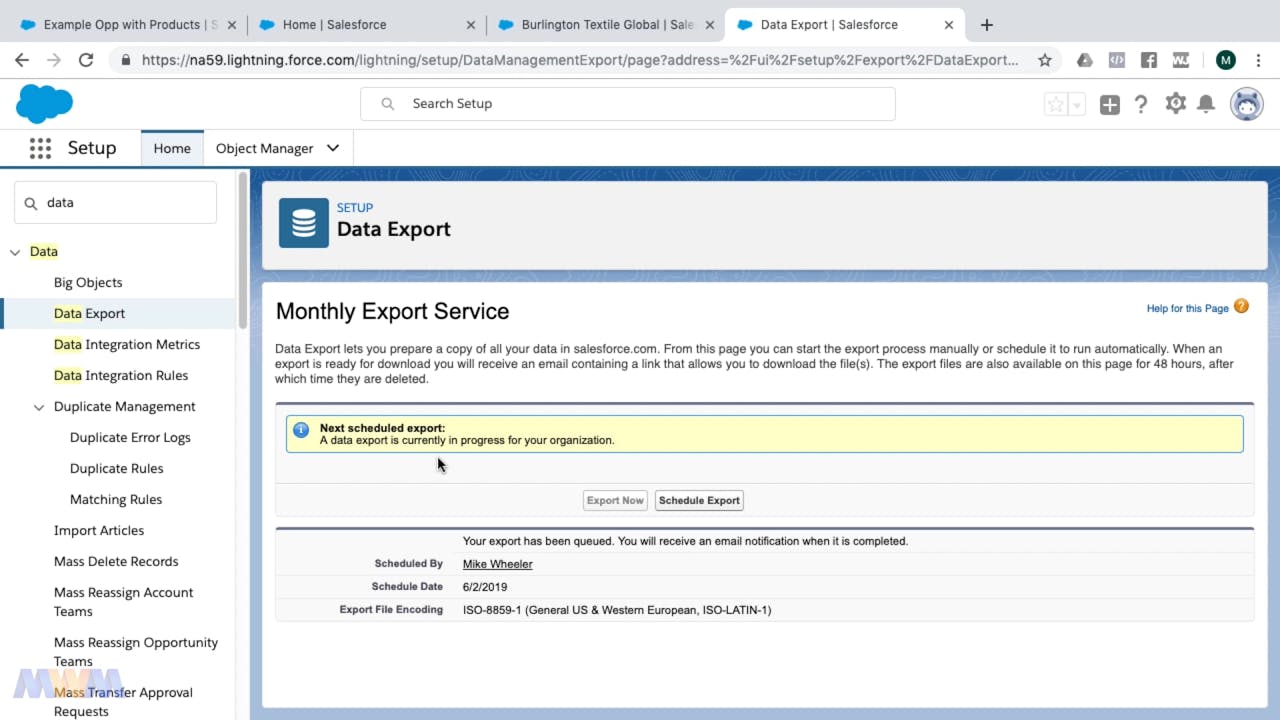Collapse the Duplicate Management section

pyautogui.click(x=39, y=407)
